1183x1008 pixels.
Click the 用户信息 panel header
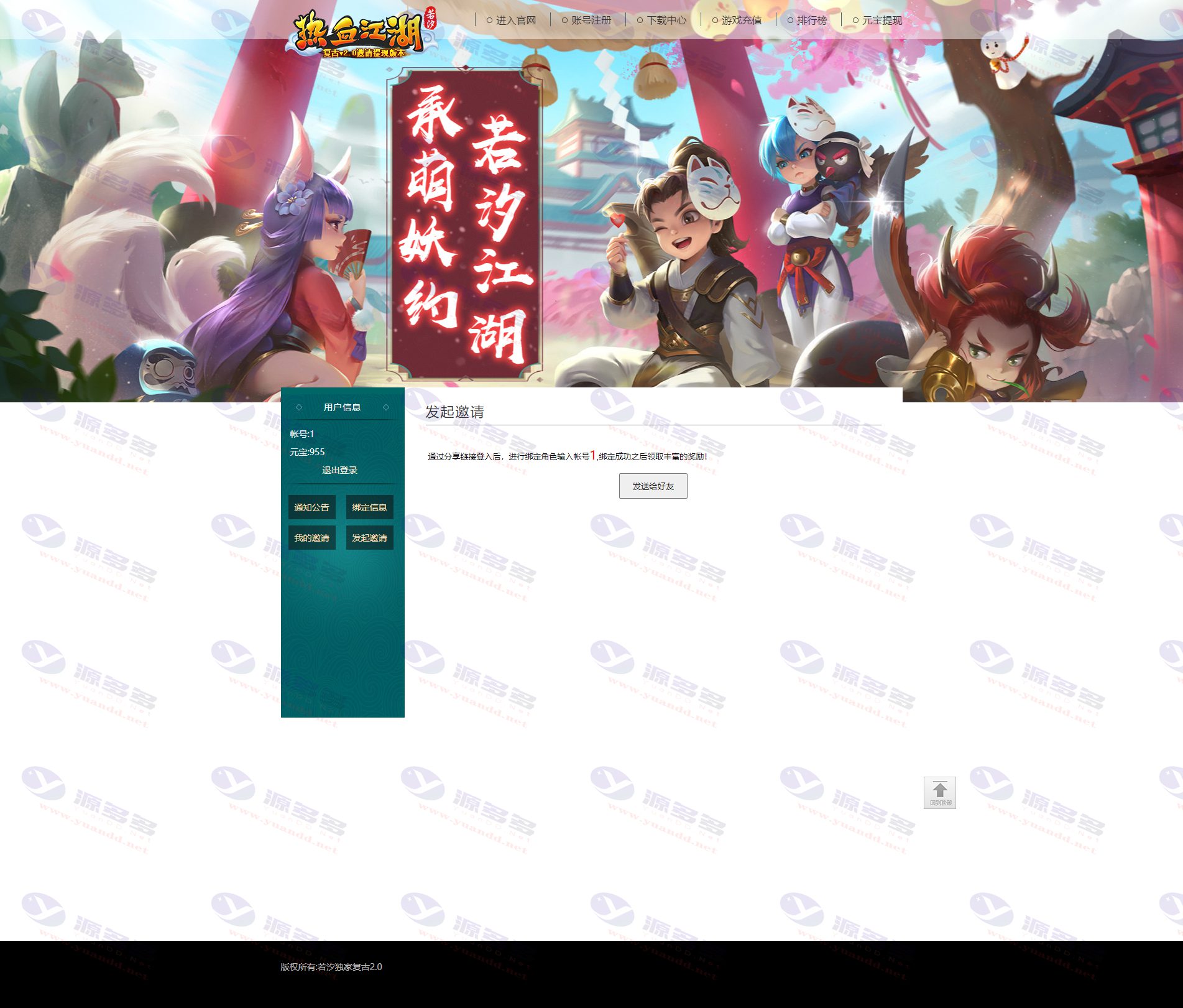[x=343, y=407]
